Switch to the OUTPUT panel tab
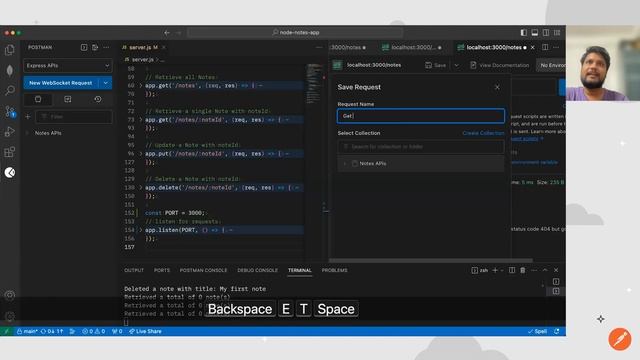 click(134, 270)
